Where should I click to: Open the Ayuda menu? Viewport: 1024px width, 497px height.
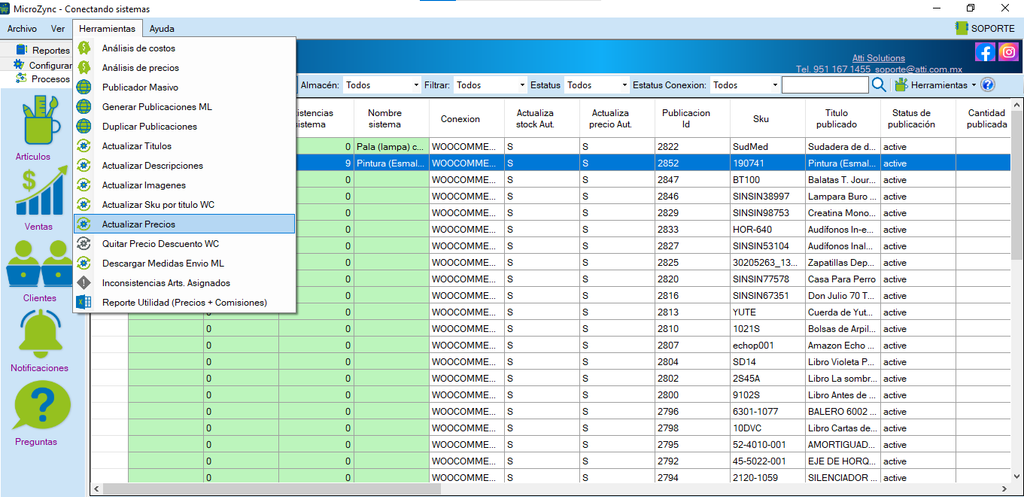coord(161,29)
